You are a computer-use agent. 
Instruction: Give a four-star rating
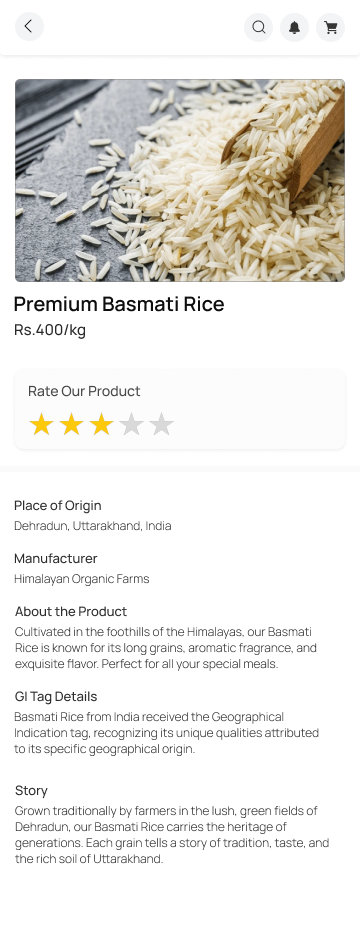(x=131, y=424)
